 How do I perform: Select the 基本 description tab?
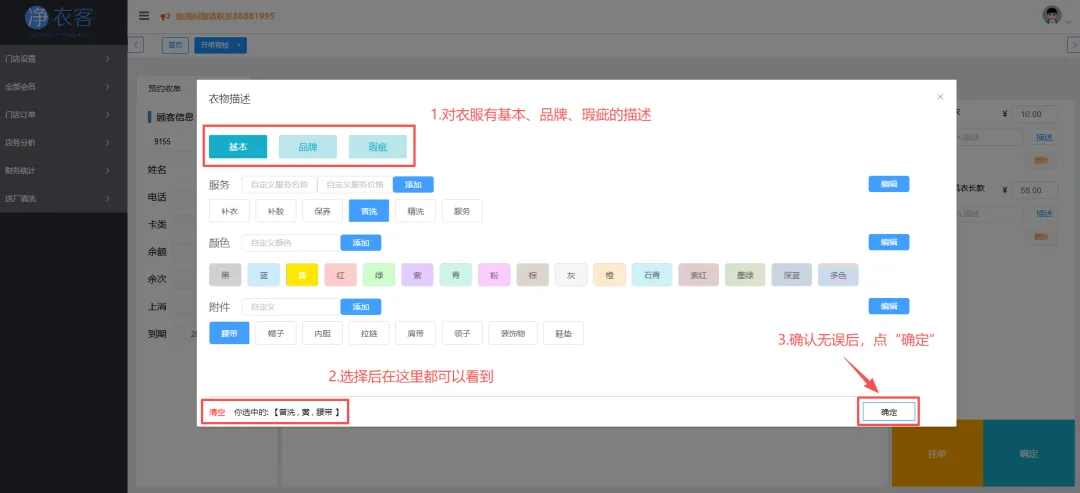click(238, 147)
